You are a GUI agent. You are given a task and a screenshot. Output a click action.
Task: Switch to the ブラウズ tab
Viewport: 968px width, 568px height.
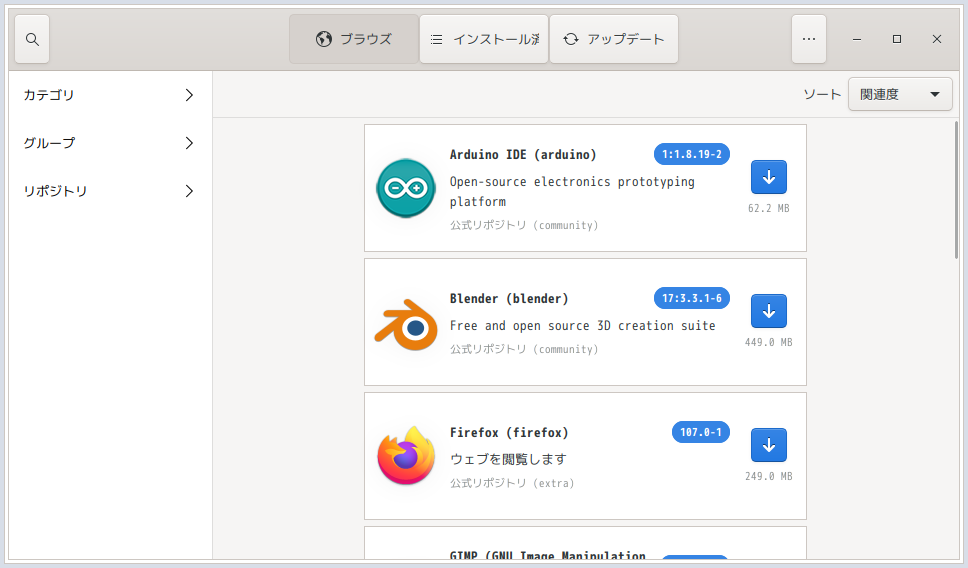pos(354,40)
